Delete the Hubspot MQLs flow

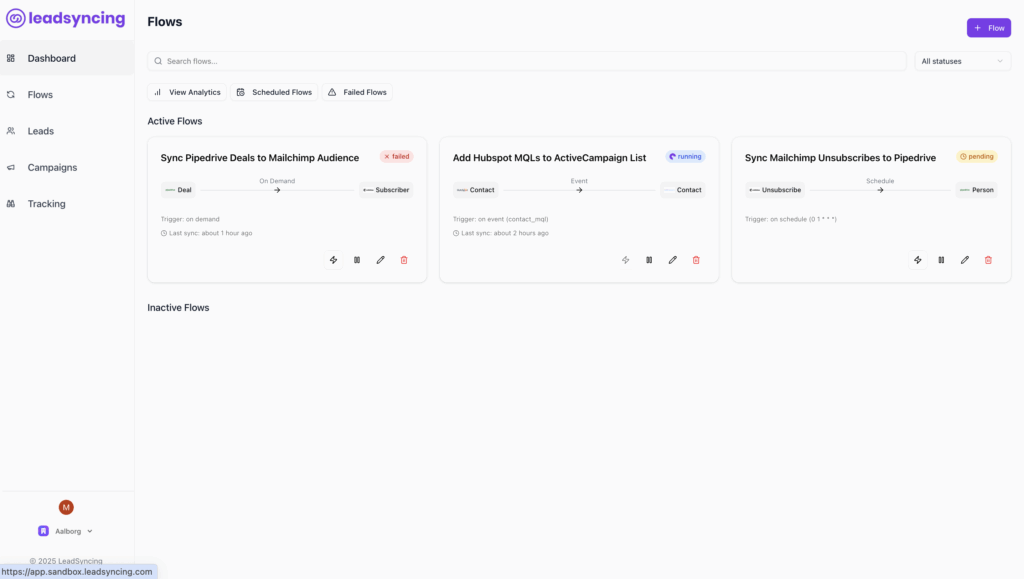coord(696,260)
